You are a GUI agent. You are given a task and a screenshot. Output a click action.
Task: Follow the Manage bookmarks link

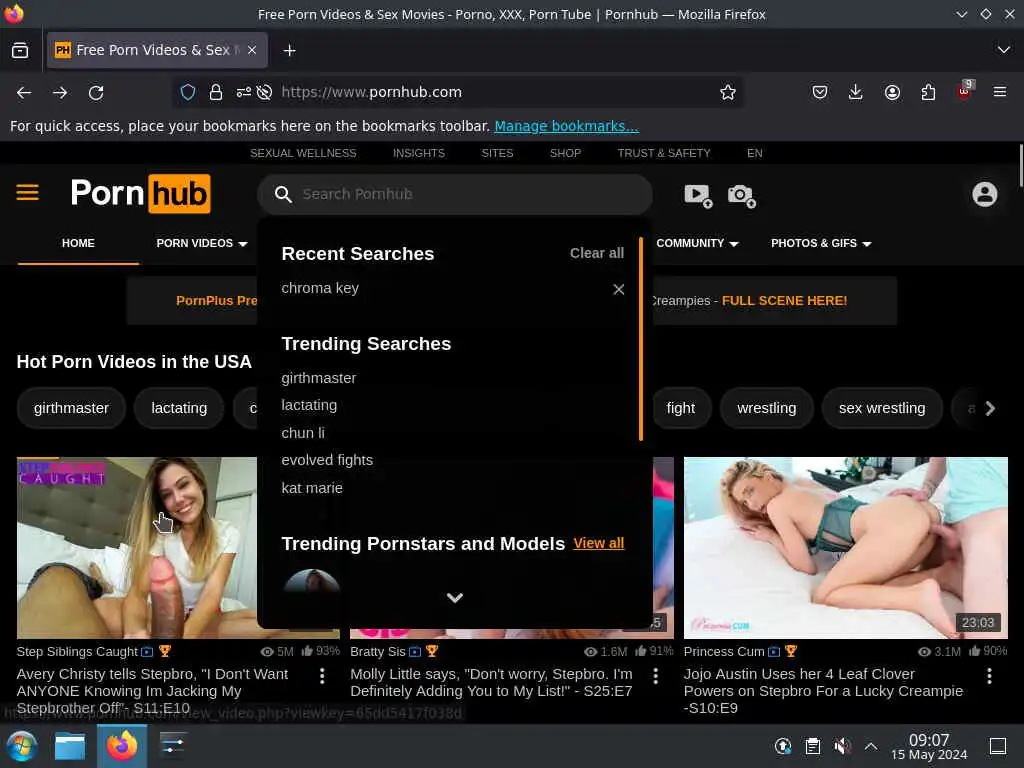(x=566, y=126)
